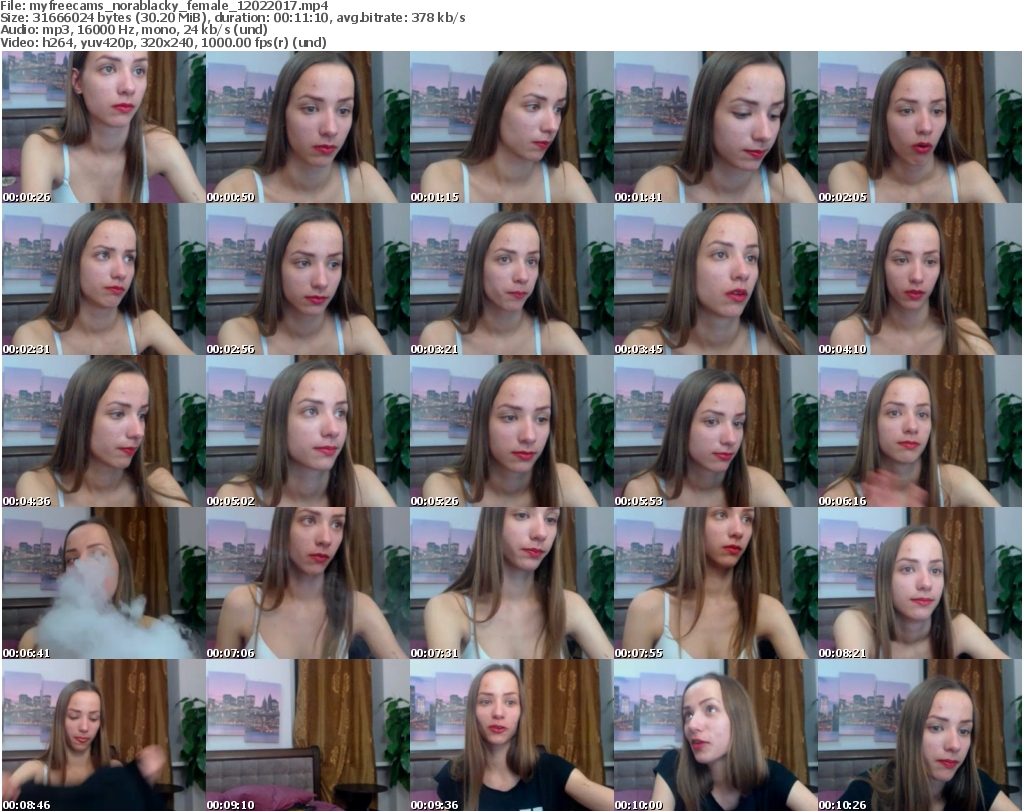
Task: Open the frame at 00:04:10
Action: [920, 279]
